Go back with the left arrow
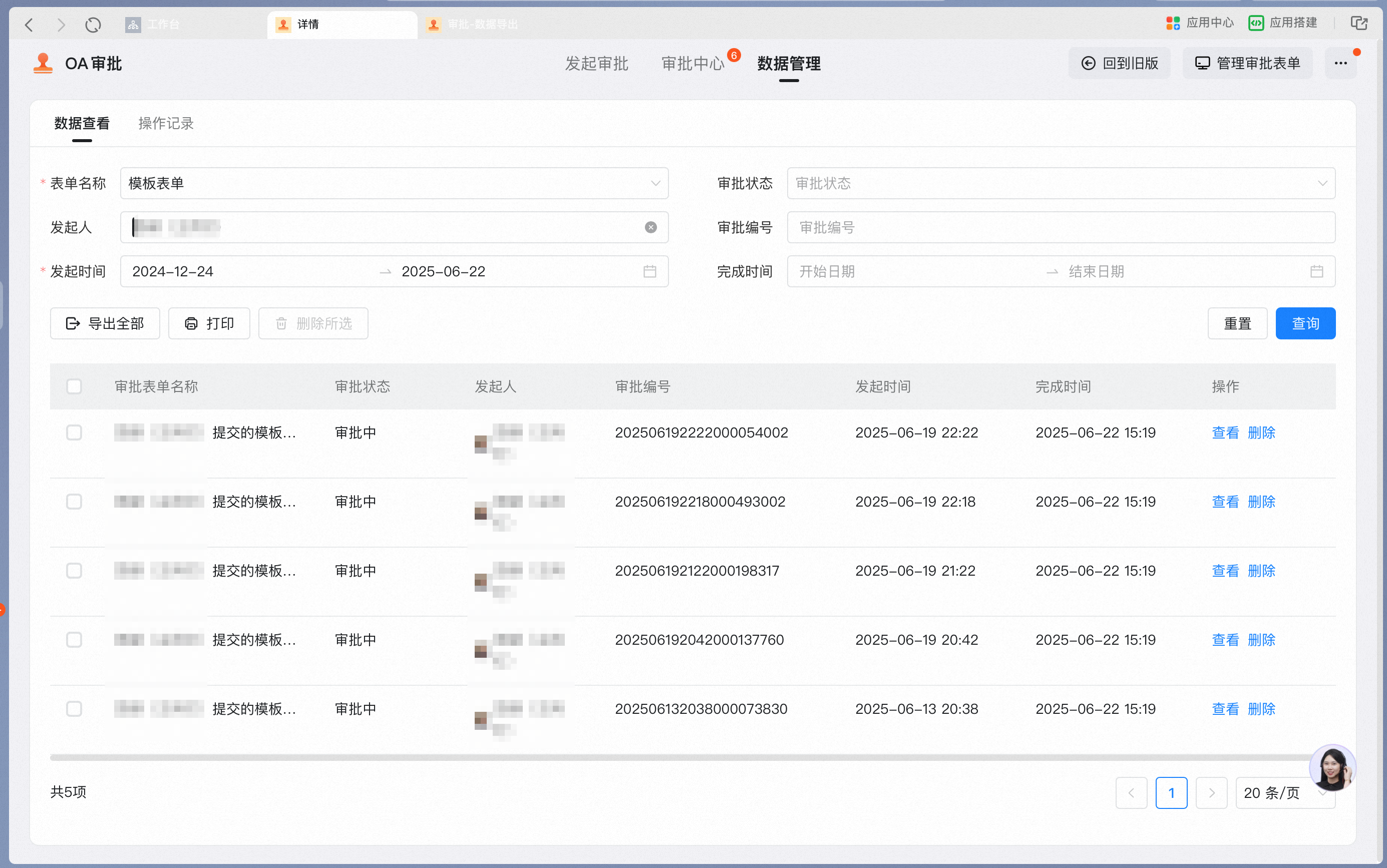Viewport: 1387px width, 868px height. pyautogui.click(x=29, y=25)
